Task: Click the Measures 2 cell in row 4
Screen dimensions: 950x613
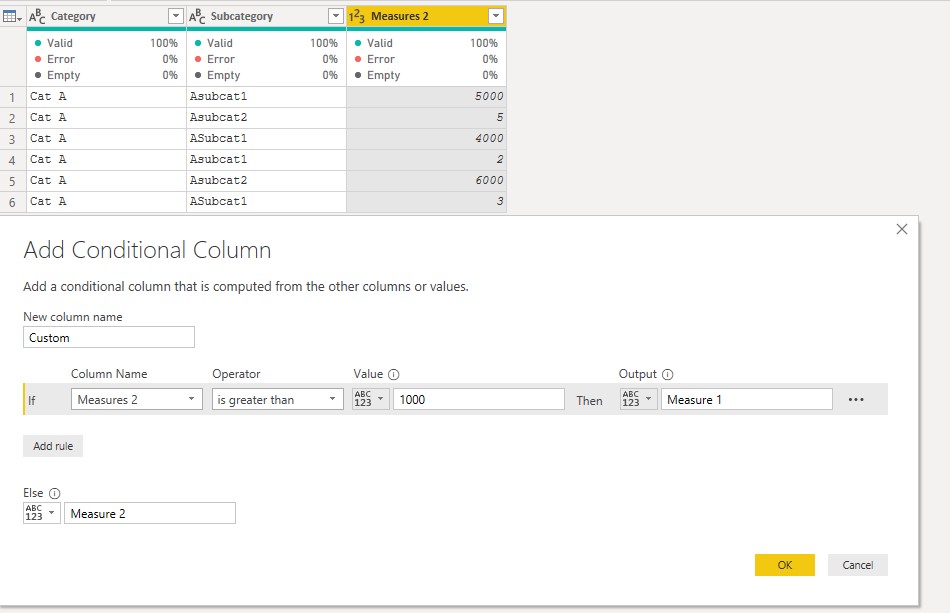Action: pyautogui.click(x=427, y=160)
